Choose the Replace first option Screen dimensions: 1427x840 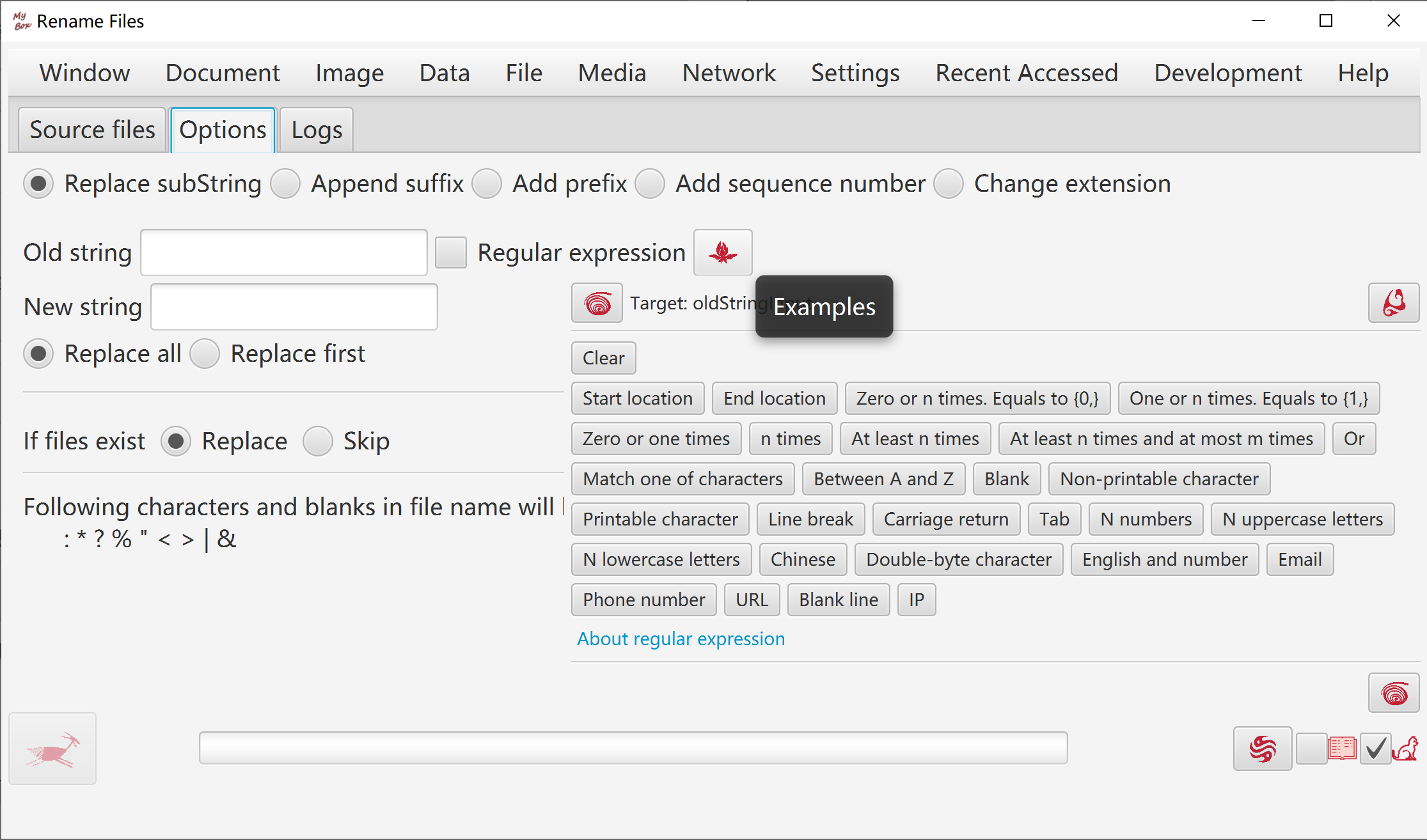(x=205, y=354)
